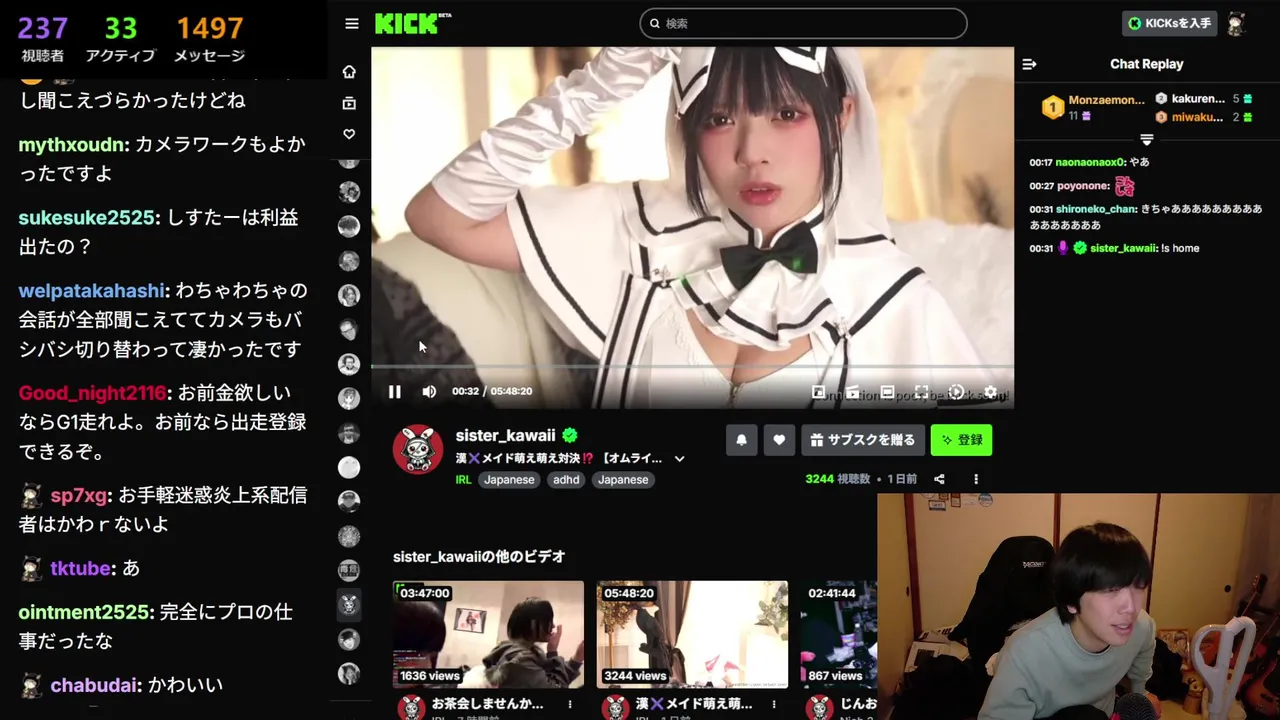This screenshot has height=720, width=1280.
Task: Click sukesuke2525 username in left chat overlay
Action: click(x=87, y=218)
